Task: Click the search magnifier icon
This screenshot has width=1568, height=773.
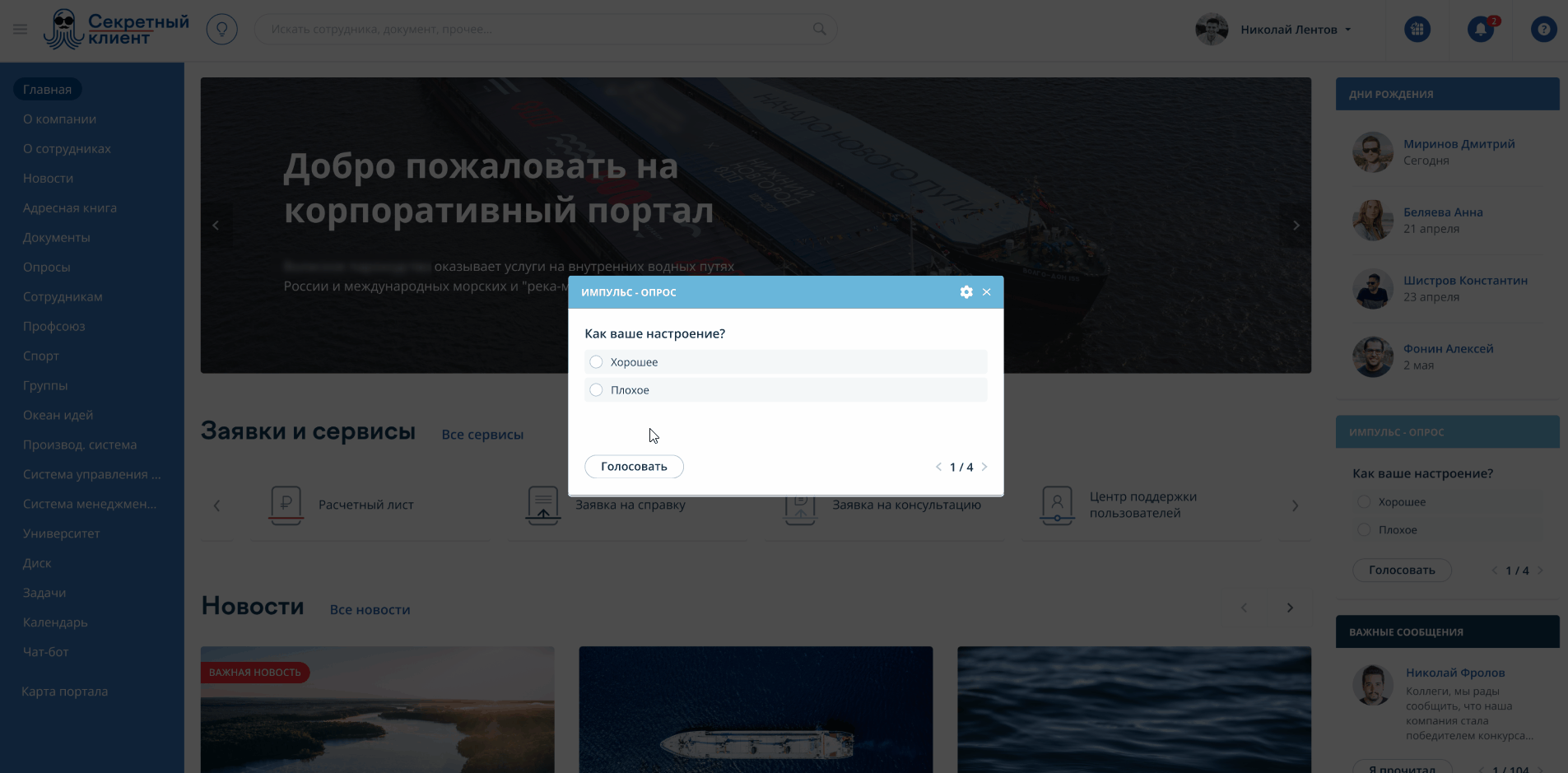Action: coord(819,29)
